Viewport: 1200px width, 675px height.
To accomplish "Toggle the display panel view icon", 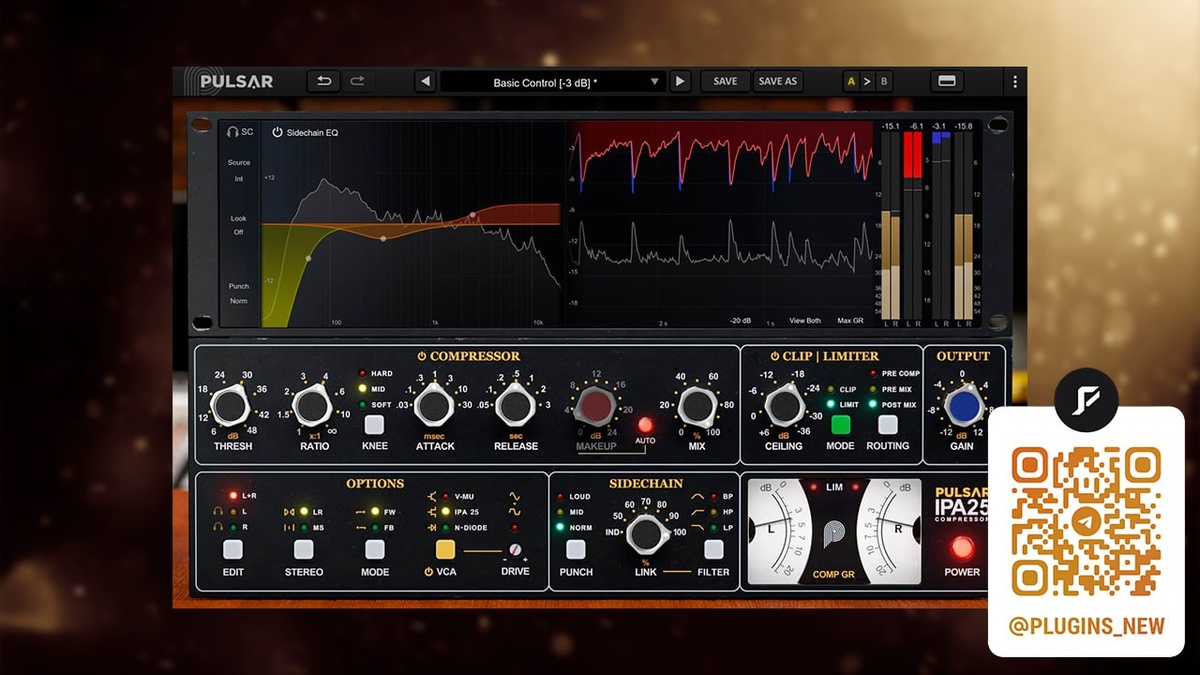I will point(947,81).
